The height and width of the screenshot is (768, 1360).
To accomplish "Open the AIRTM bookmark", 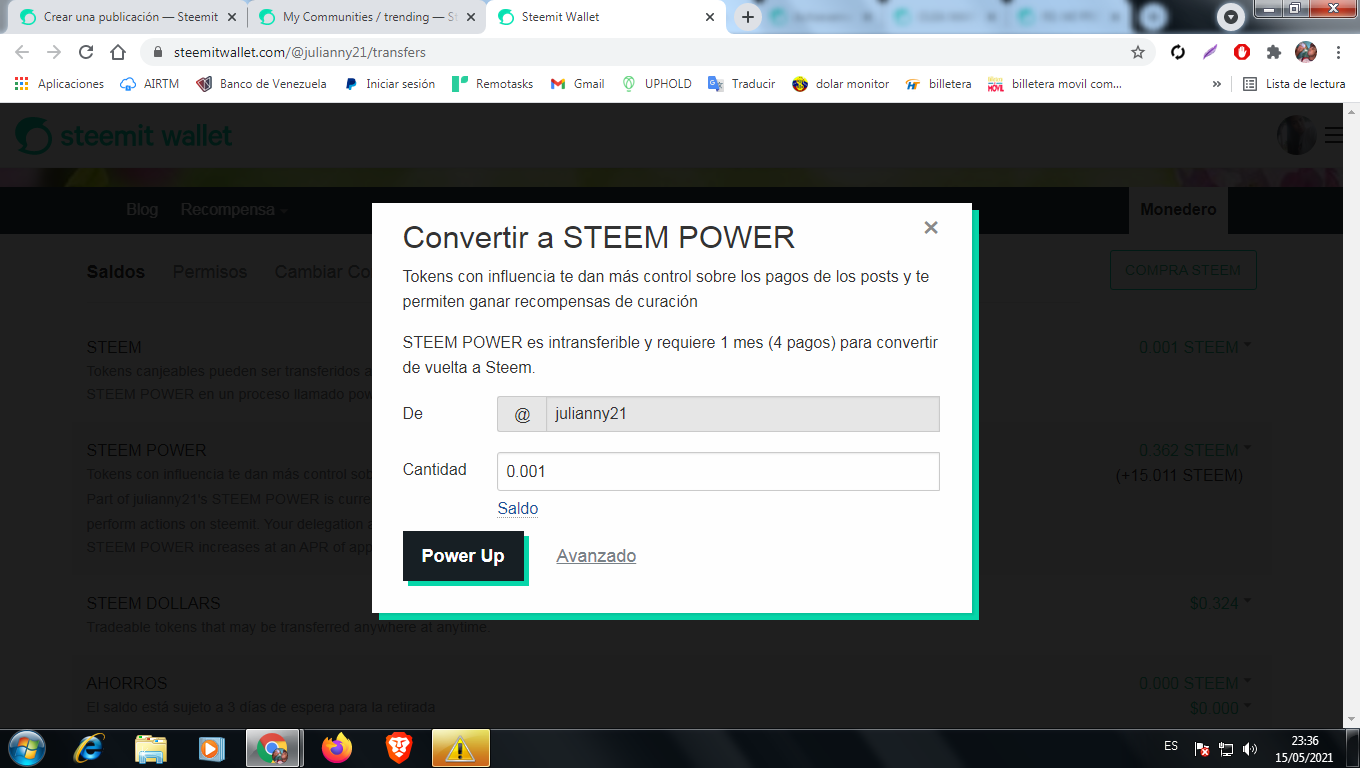I will click(149, 84).
